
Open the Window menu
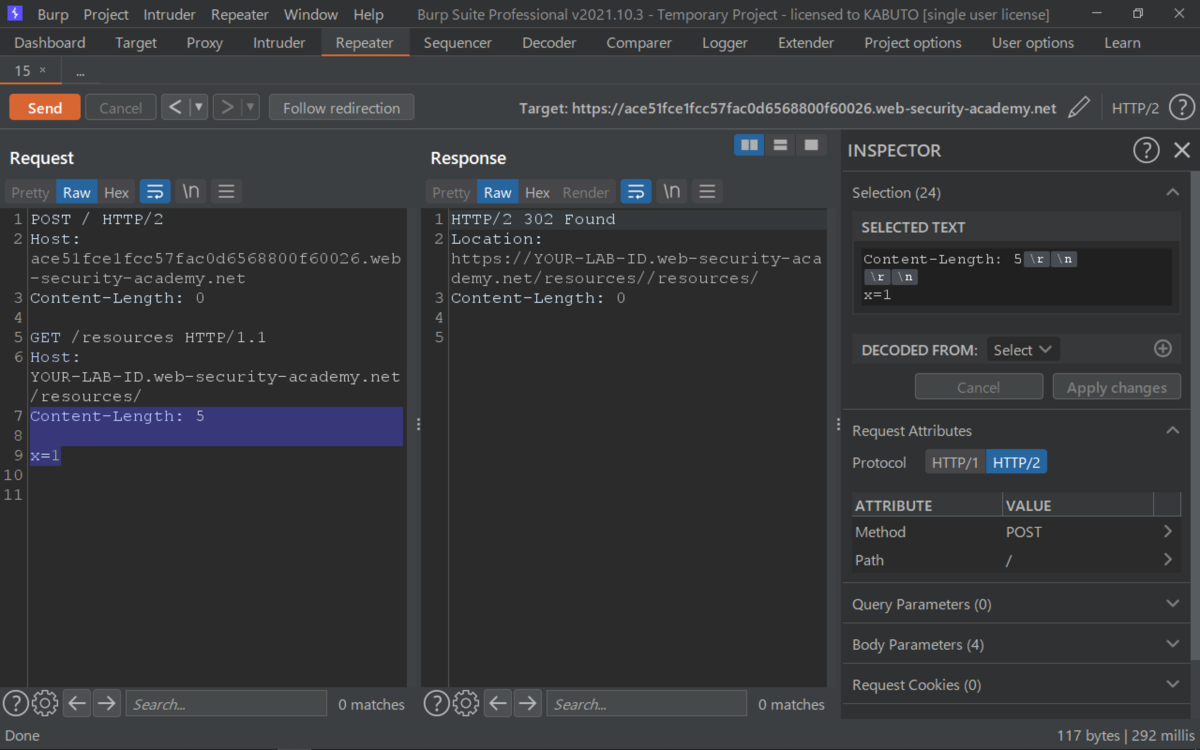point(311,15)
